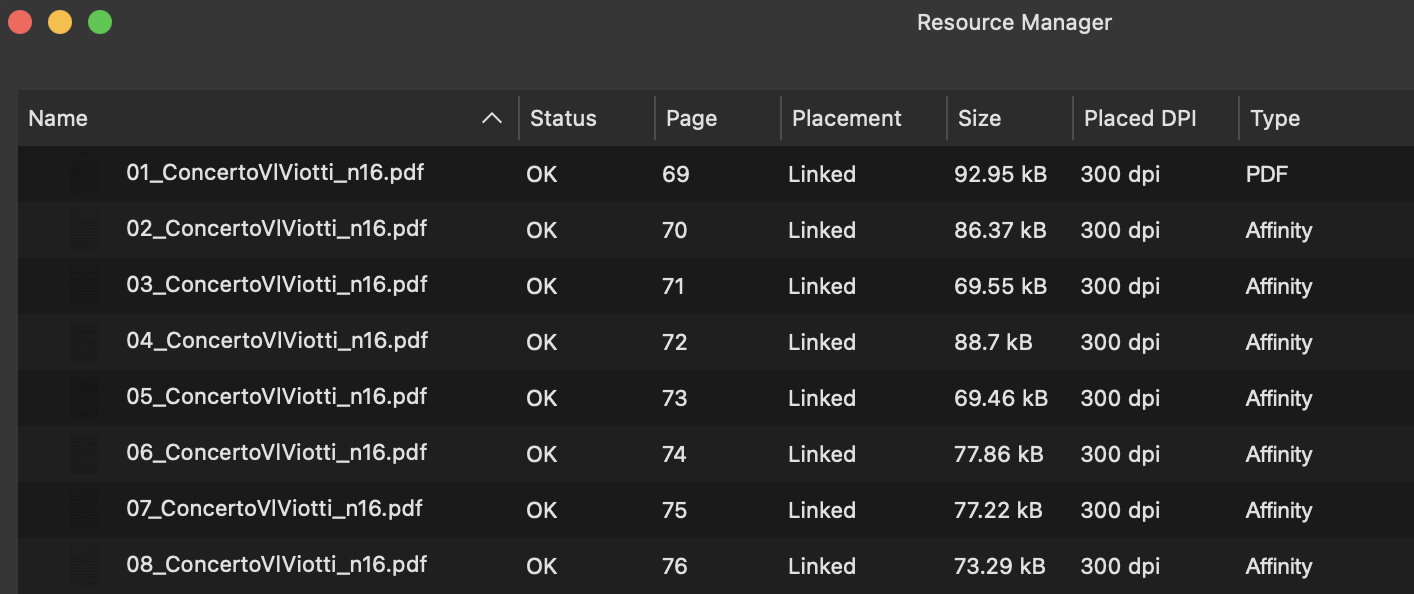This screenshot has height=594, width=1414.
Task: Select the 02_ConcertoVlViotti_n16.pdf thumbnail icon
Action: (85, 230)
